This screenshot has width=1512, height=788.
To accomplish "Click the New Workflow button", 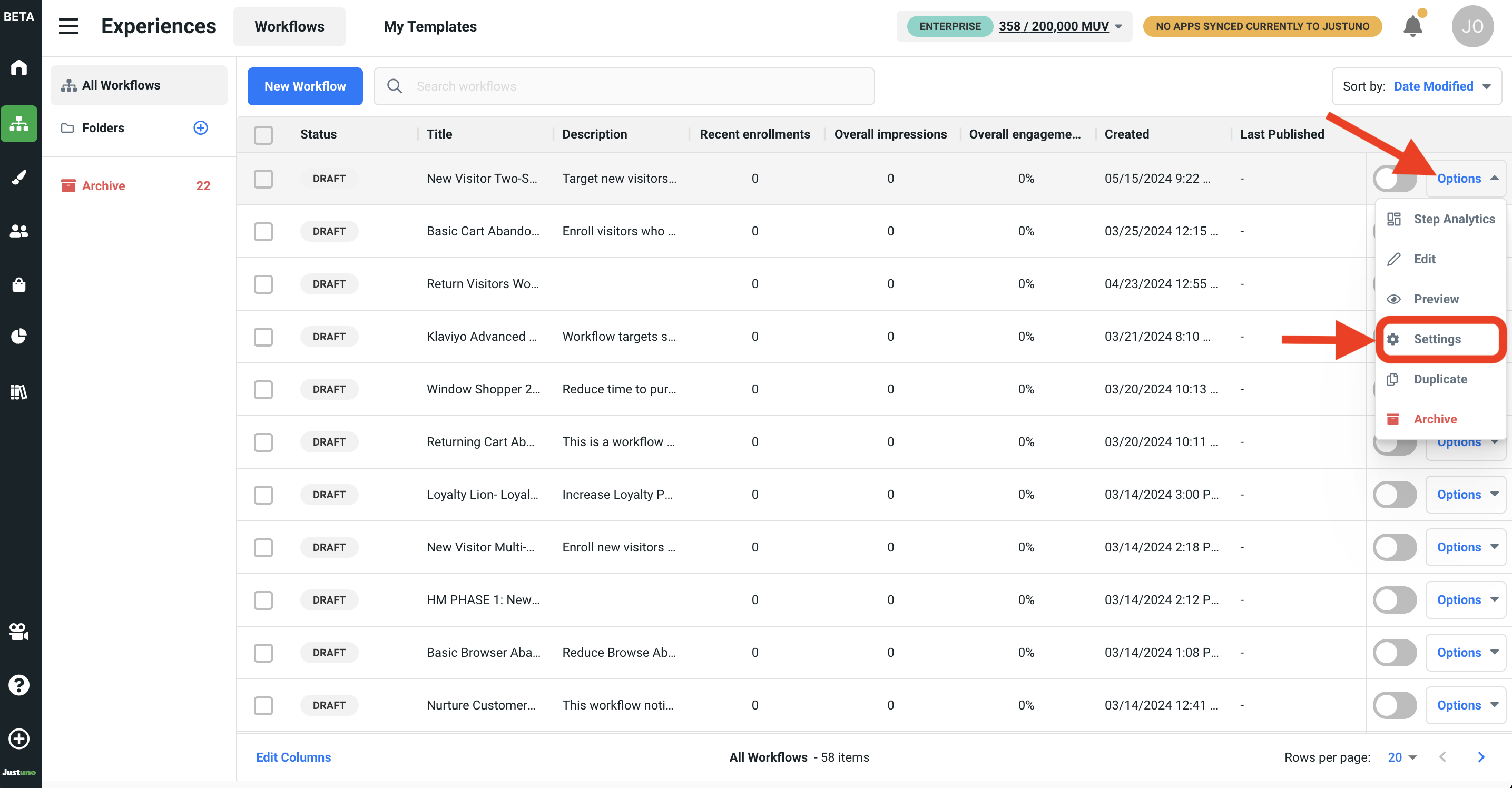I will (305, 86).
